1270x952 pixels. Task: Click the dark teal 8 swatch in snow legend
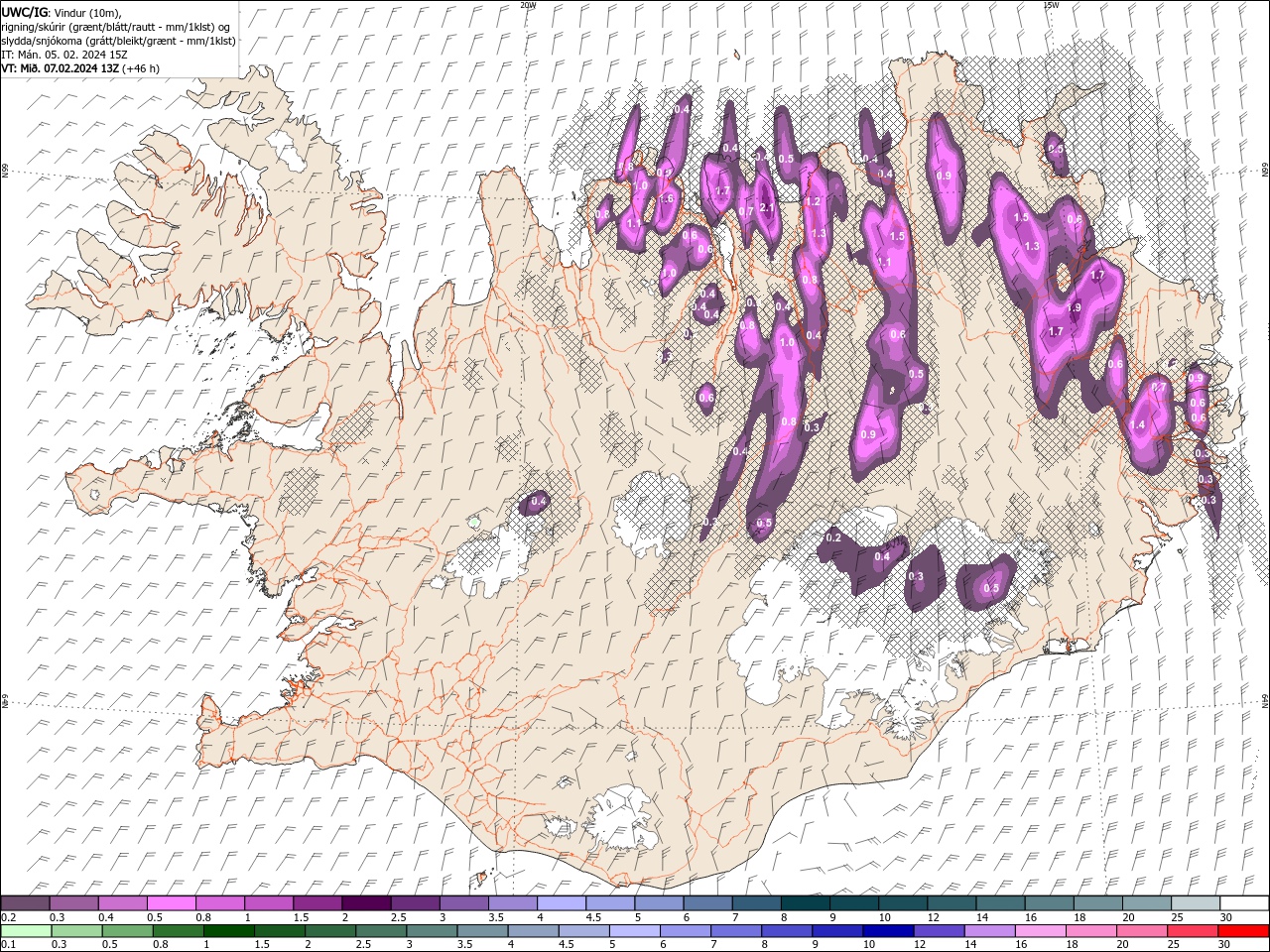point(807,902)
